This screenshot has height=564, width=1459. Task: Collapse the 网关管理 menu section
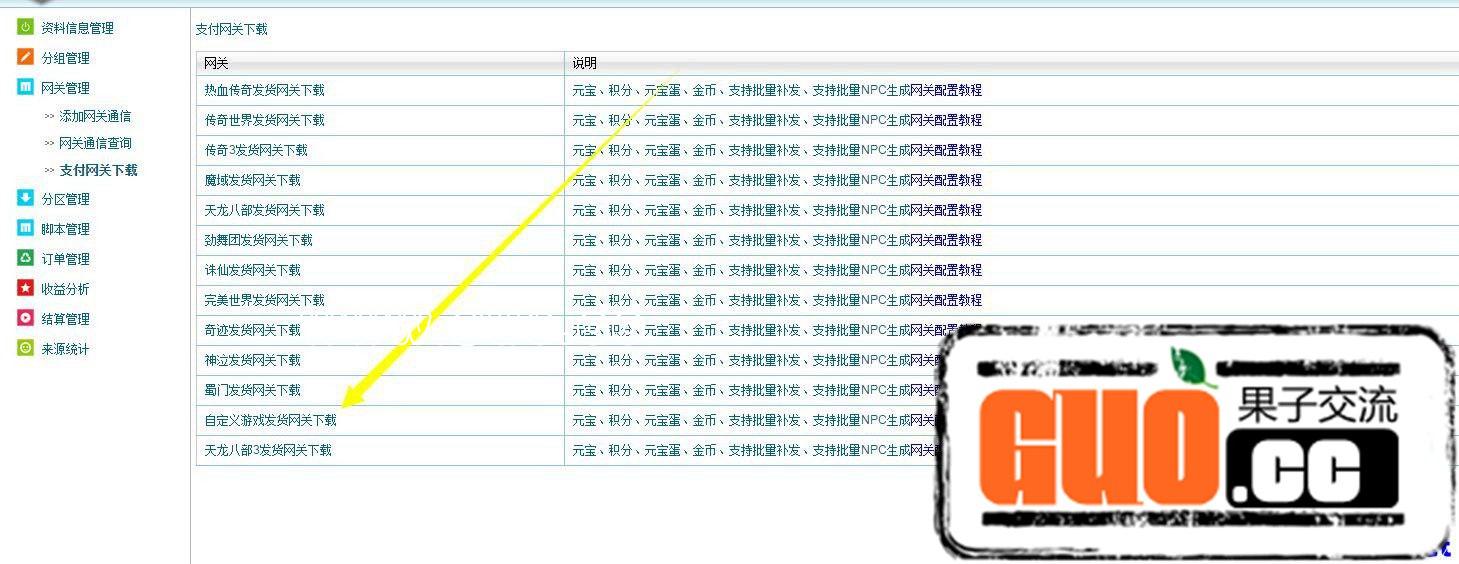coord(65,88)
